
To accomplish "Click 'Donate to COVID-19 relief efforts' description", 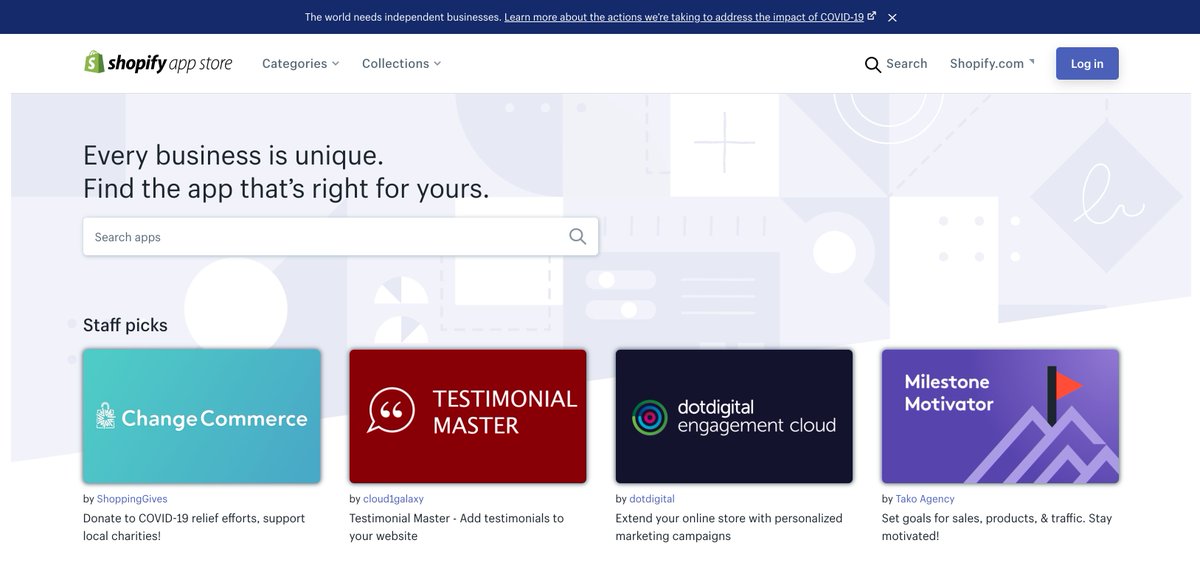I will (x=194, y=527).
